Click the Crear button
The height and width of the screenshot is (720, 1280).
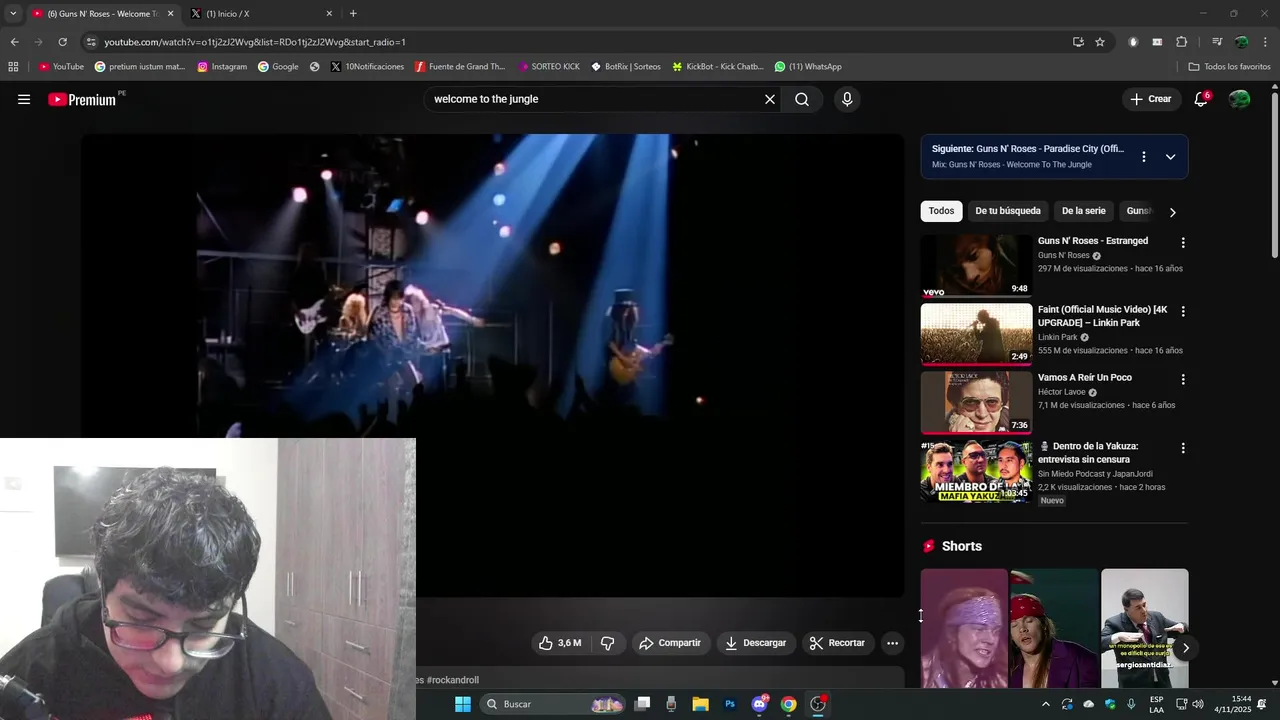tap(1151, 99)
